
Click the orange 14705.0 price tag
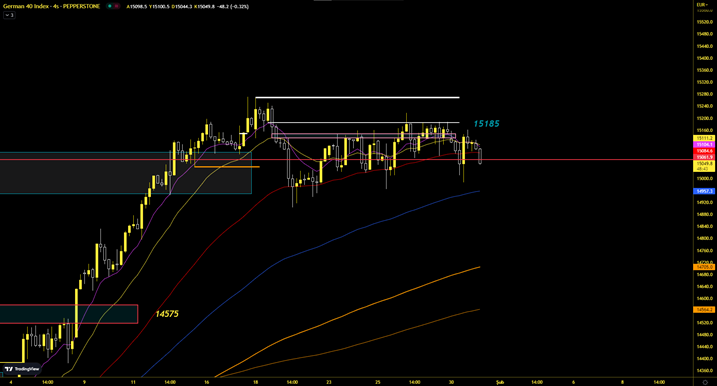[x=704, y=267]
